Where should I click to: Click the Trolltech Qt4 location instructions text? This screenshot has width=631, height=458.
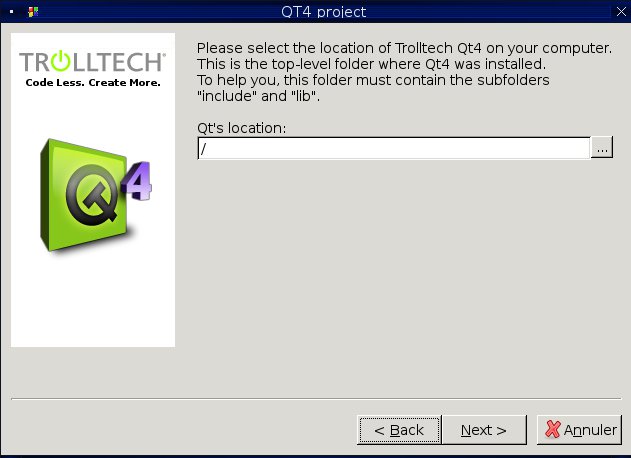point(404,72)
